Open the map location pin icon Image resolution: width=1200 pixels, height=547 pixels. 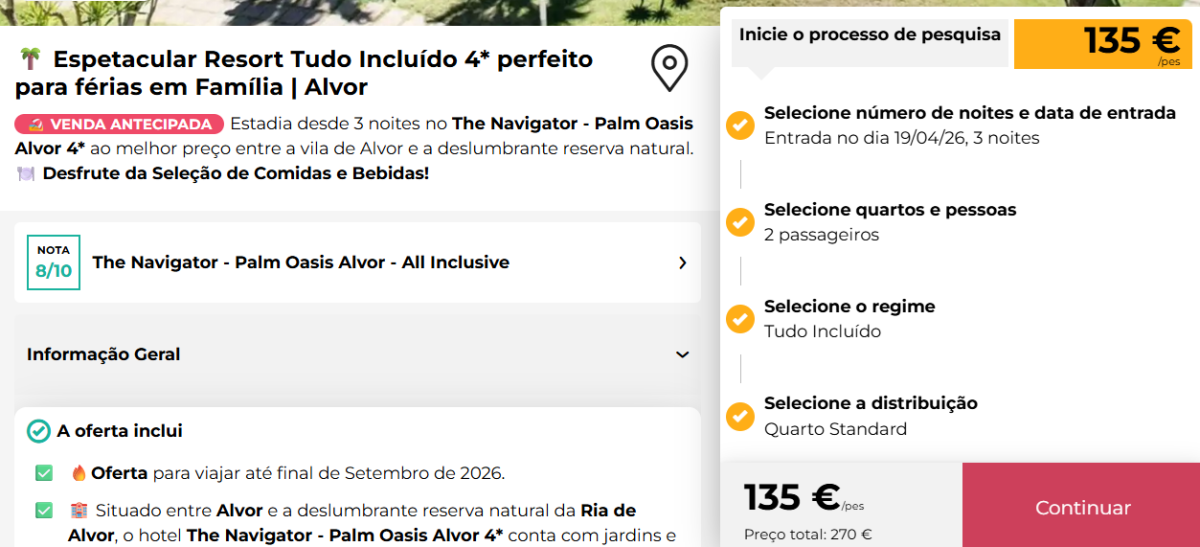coord(669,68)
